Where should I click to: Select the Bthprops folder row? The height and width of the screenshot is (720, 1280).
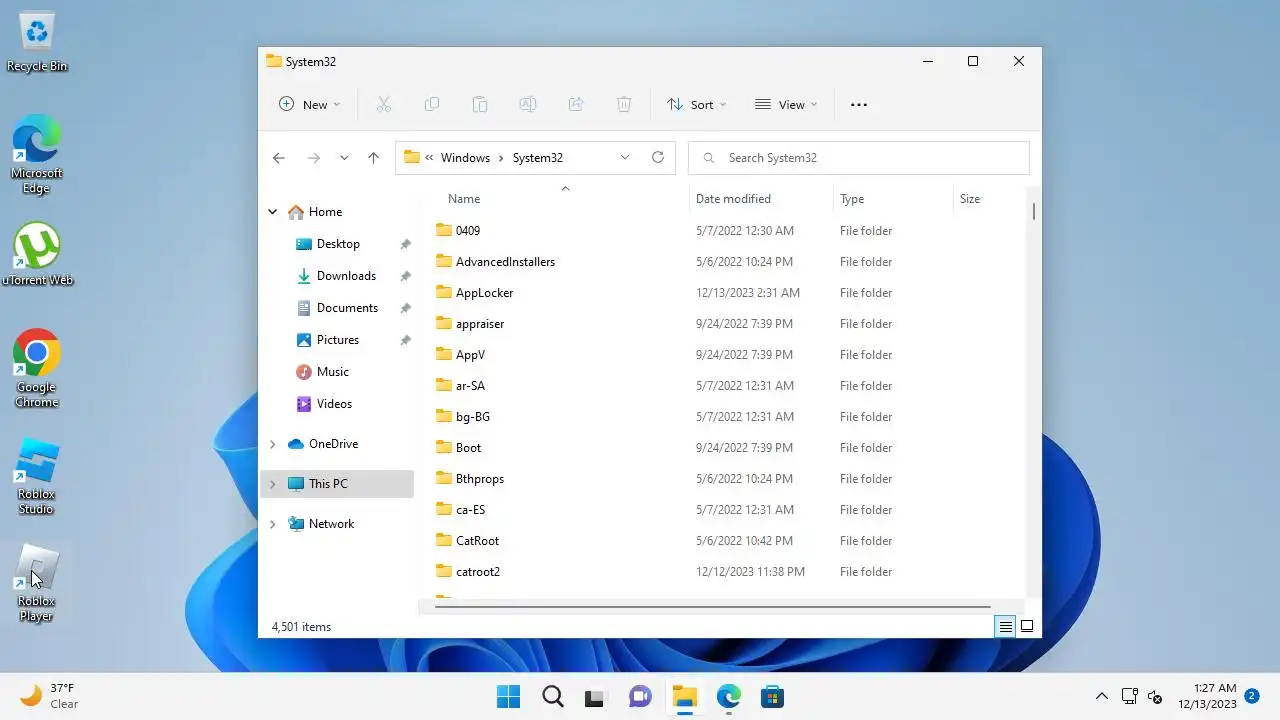[x=727, y=479]
